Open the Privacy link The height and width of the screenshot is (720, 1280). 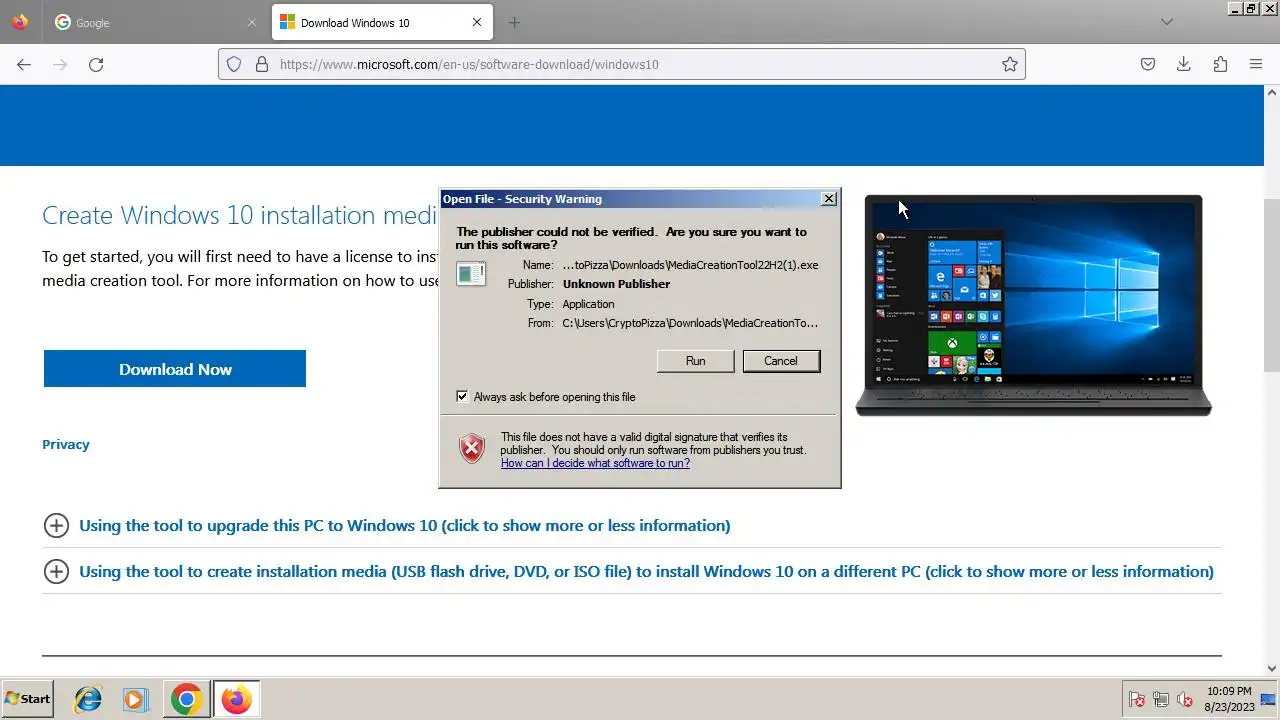click(66, 444)
